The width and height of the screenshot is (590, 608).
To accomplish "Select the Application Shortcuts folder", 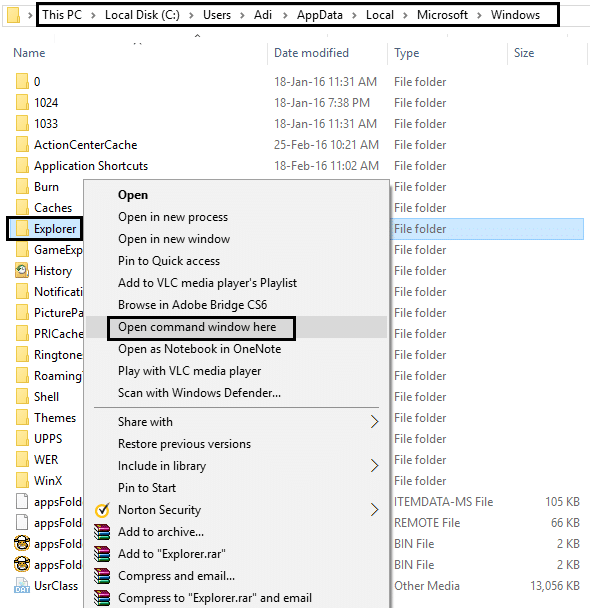I will (x=91, y=166).
